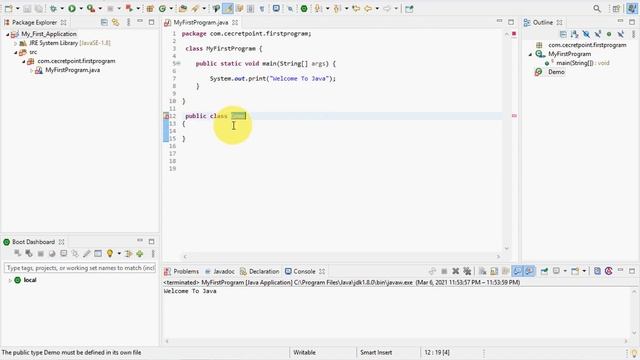
Task: Collapse MyFirstProgram in Outline view
Action: click(530, 54)
